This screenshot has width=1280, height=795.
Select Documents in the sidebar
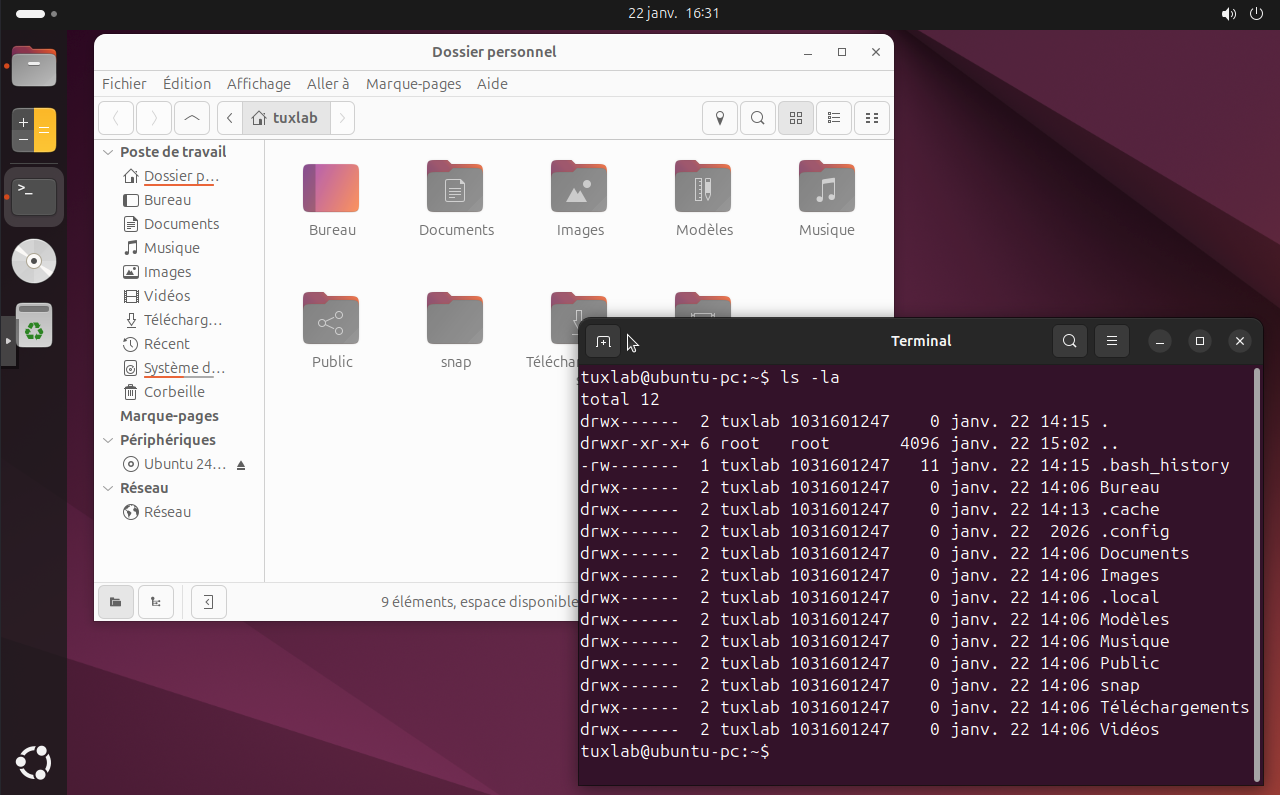point(181,224)
